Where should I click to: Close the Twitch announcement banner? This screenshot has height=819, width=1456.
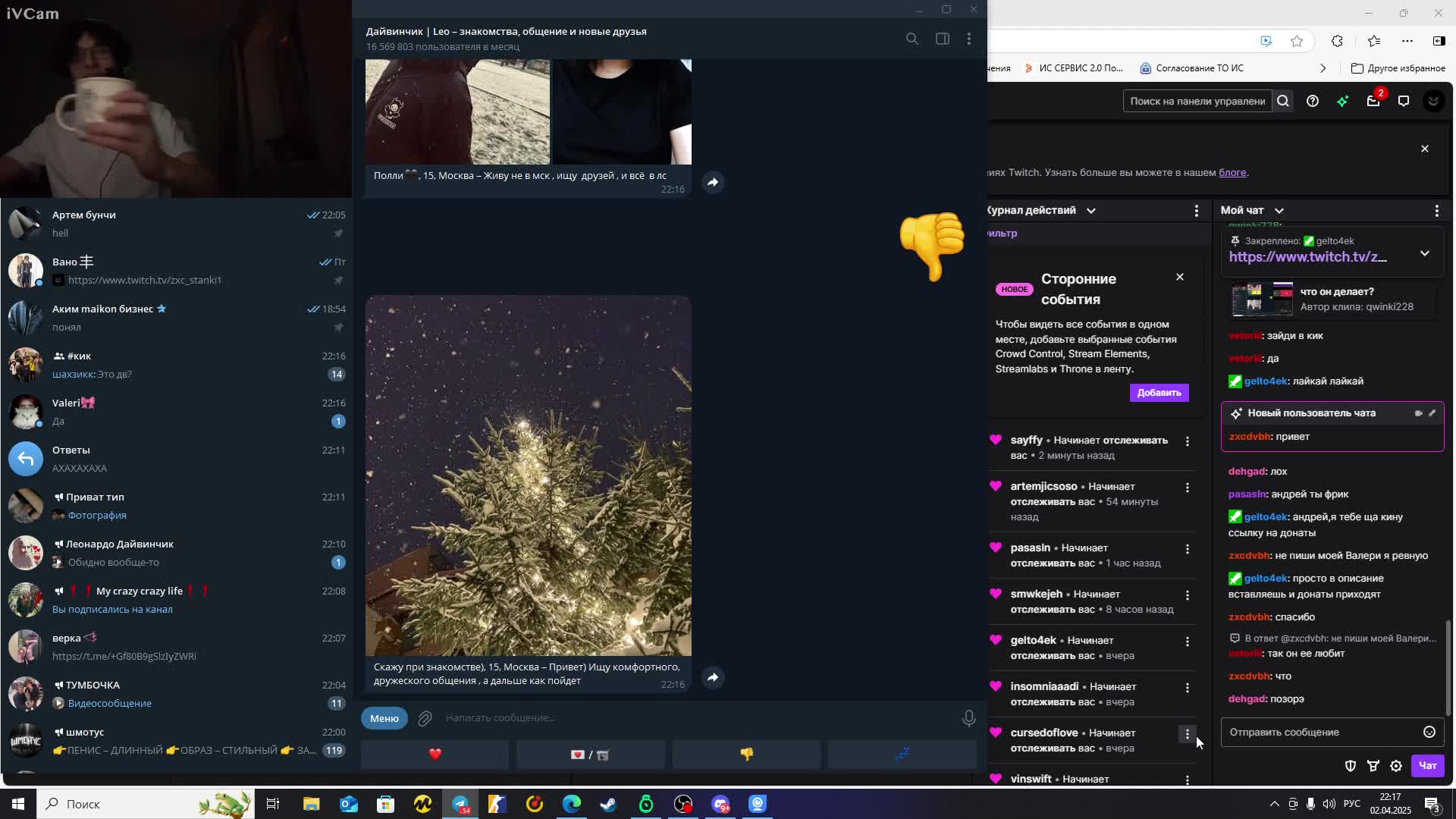click(x=1425, y=149)
